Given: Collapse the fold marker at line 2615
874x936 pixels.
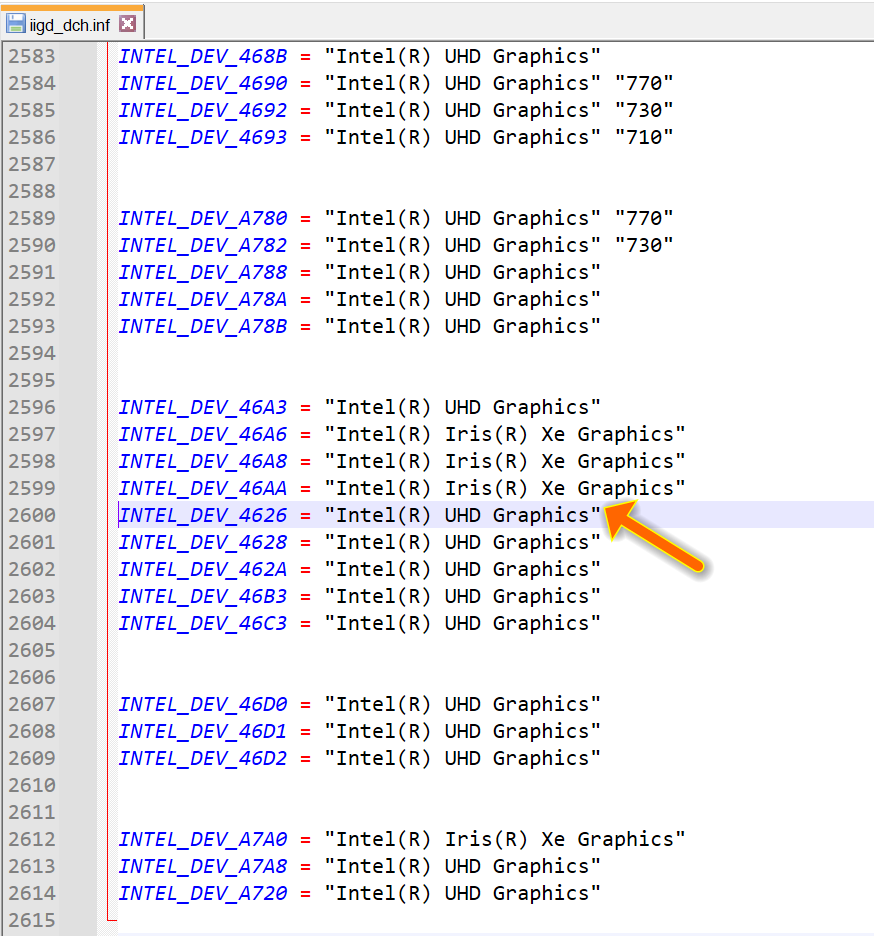Looking at the screenshot, I should (112, 920).
